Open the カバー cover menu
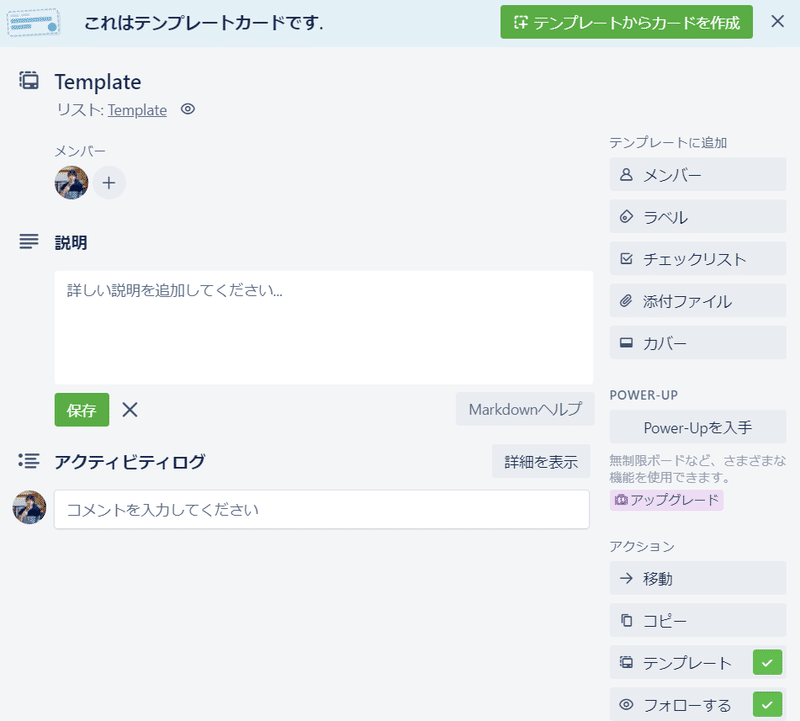Screen dimensions: 800x721 pos(697,343)
